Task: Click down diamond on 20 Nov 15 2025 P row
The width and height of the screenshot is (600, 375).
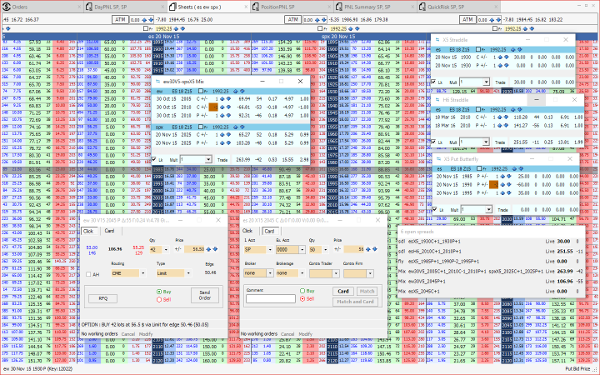Action: pyautogui.click(x=228, y=143)
